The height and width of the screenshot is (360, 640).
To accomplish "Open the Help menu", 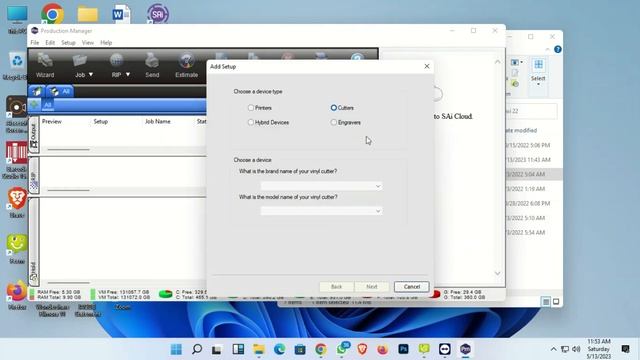I will 106,42.
